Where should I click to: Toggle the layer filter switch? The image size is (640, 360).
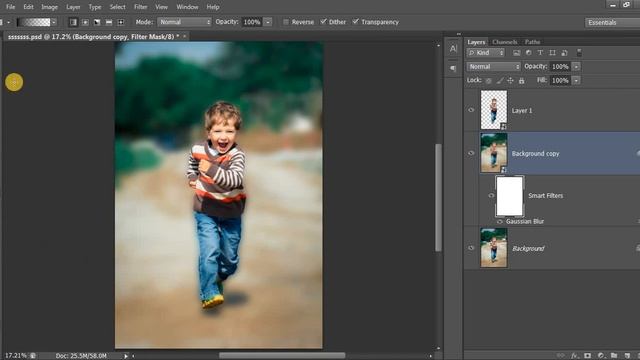(579, 52)
